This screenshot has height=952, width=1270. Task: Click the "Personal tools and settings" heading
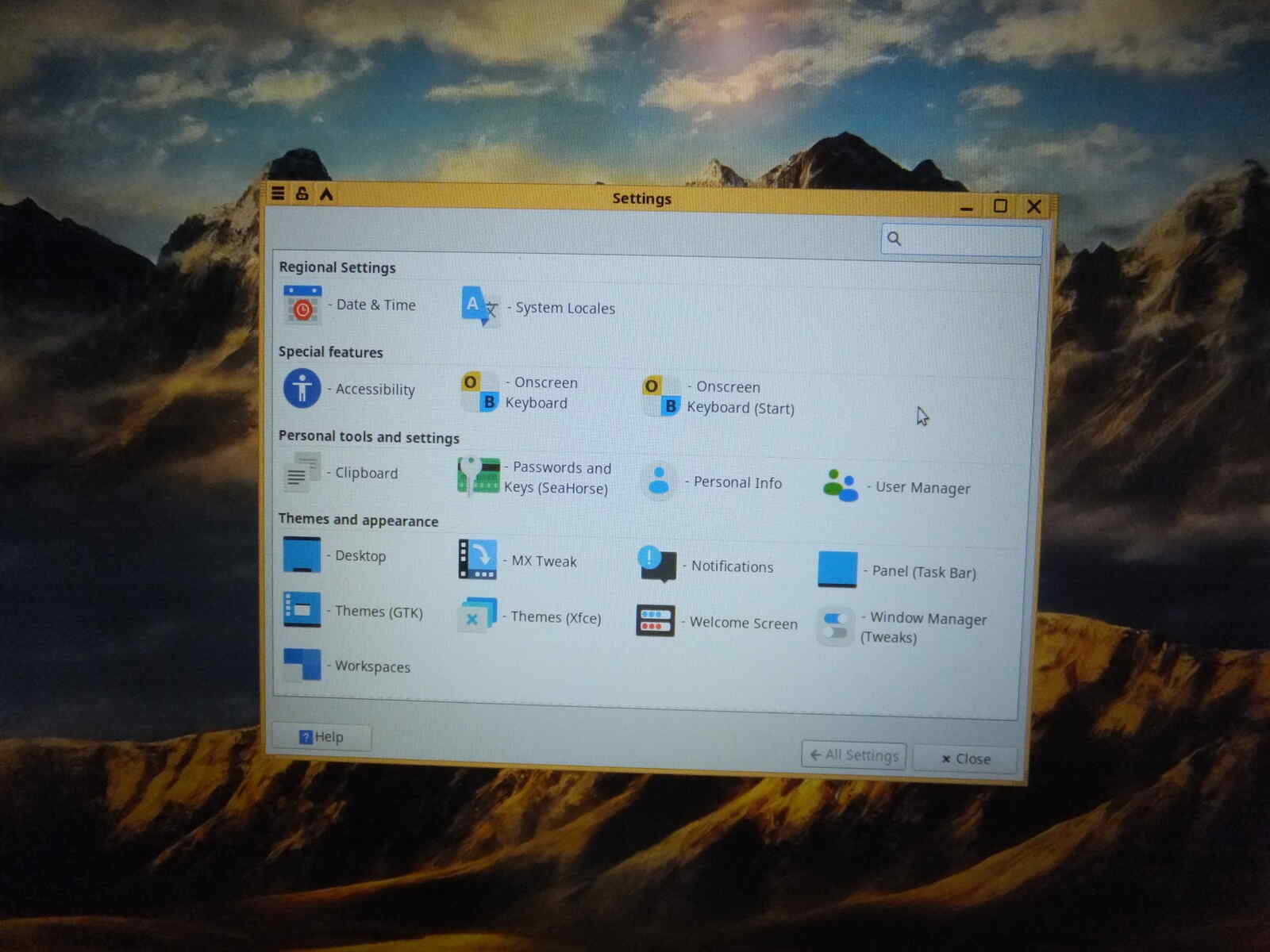coord(369,436)
